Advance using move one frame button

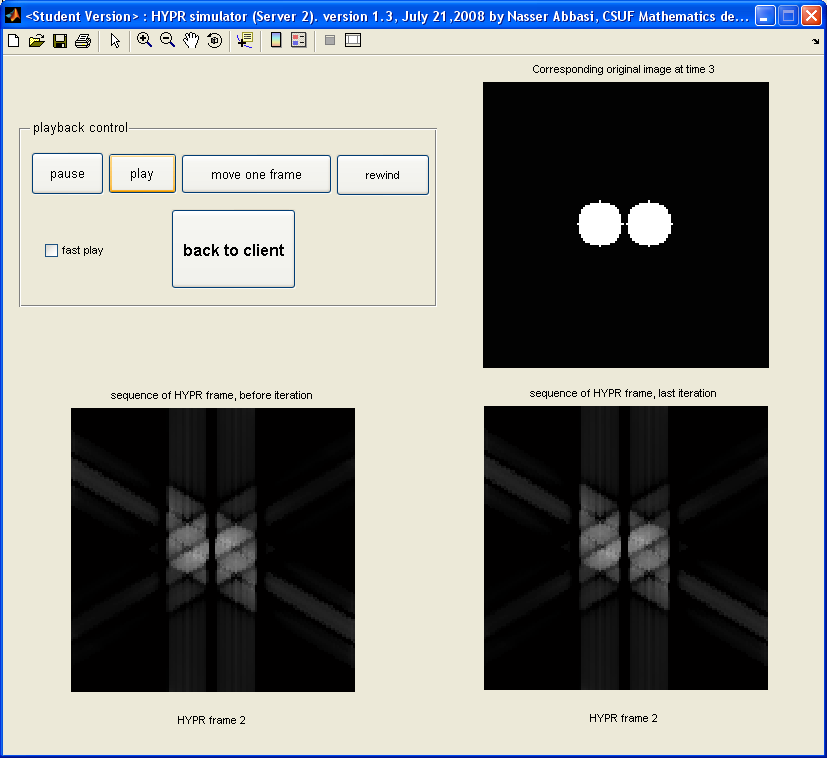tap(256, 174)
